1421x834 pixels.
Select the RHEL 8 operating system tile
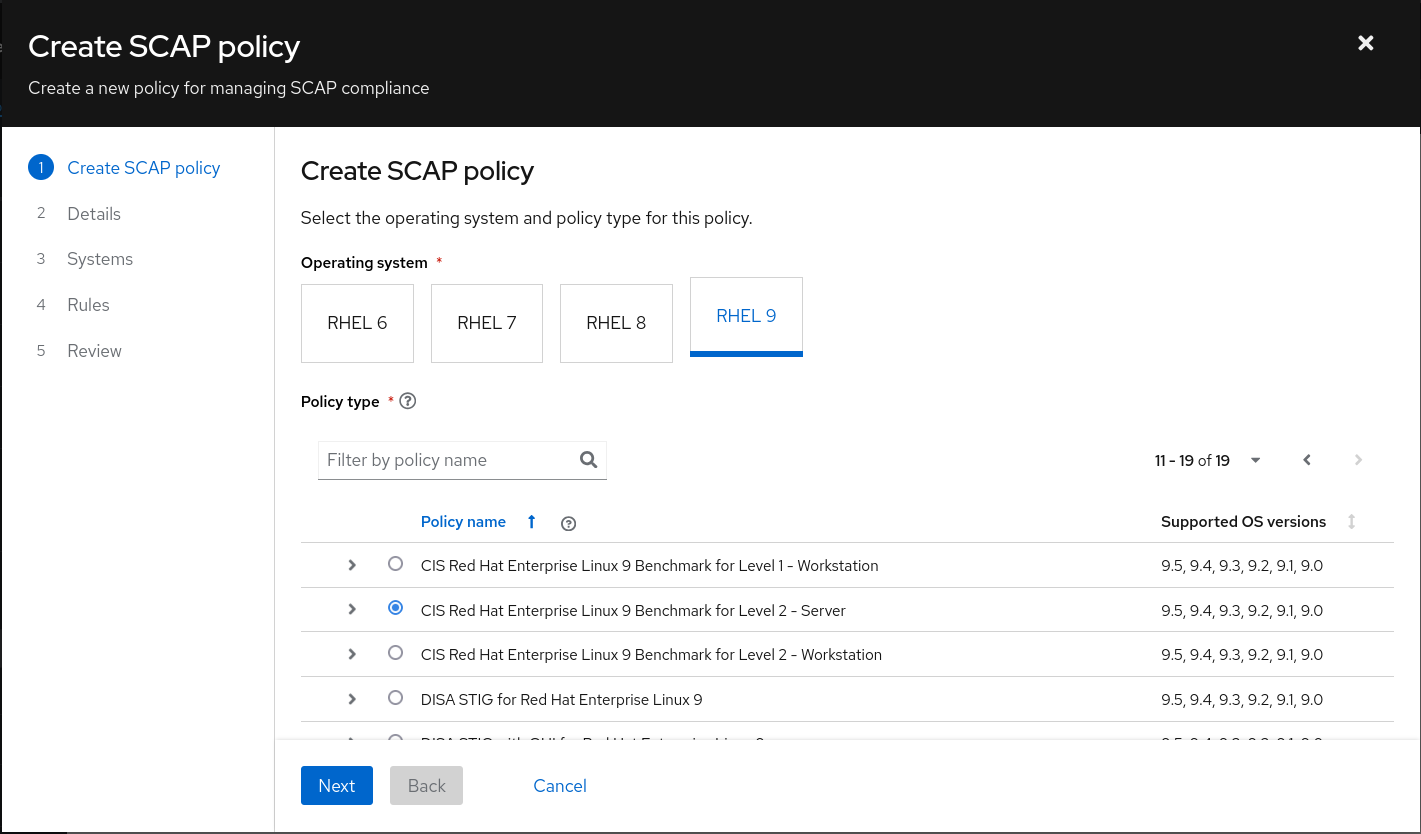pos(616,323)
